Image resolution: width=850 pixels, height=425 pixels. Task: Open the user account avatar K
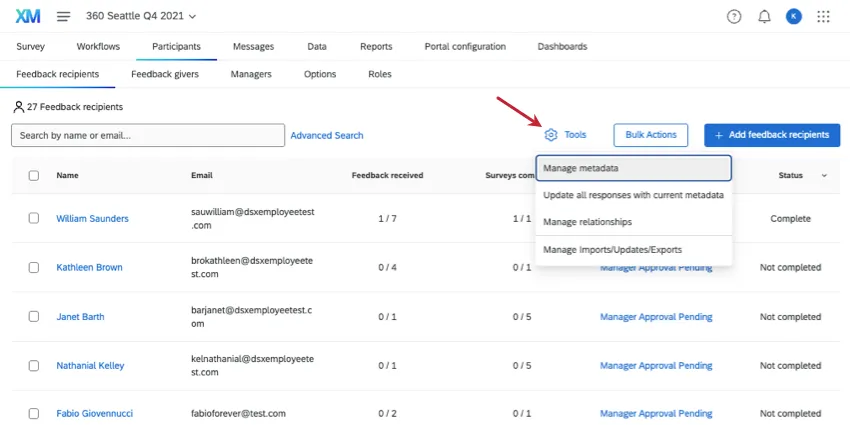[794, 17]
